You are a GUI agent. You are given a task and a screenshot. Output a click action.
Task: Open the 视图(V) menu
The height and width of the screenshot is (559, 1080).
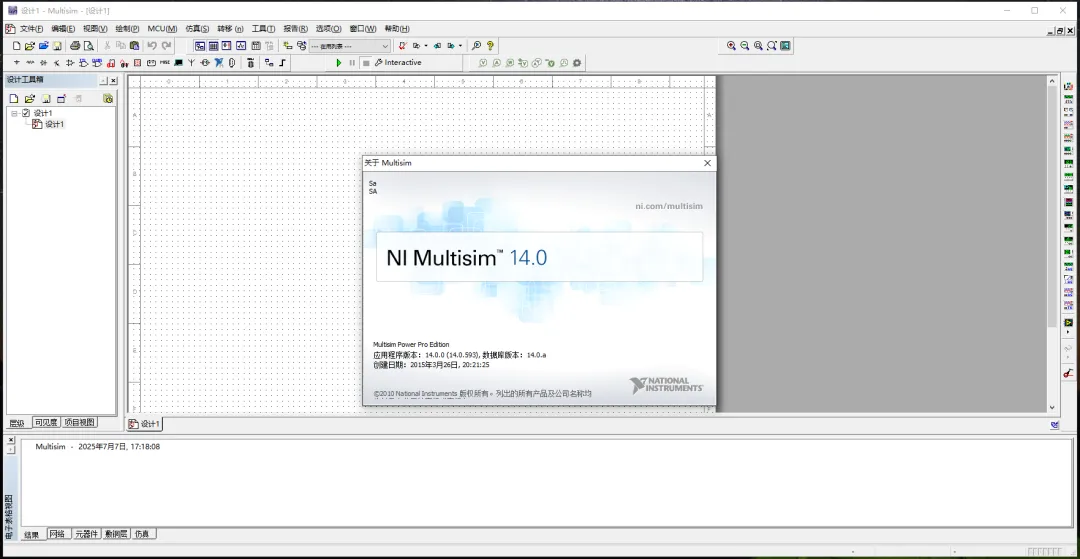pos(95,29)
